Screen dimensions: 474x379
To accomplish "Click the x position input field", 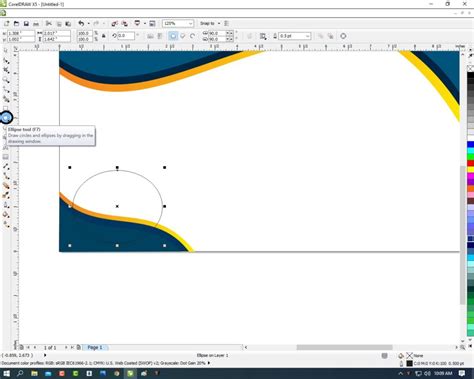I will click(21, 33).
